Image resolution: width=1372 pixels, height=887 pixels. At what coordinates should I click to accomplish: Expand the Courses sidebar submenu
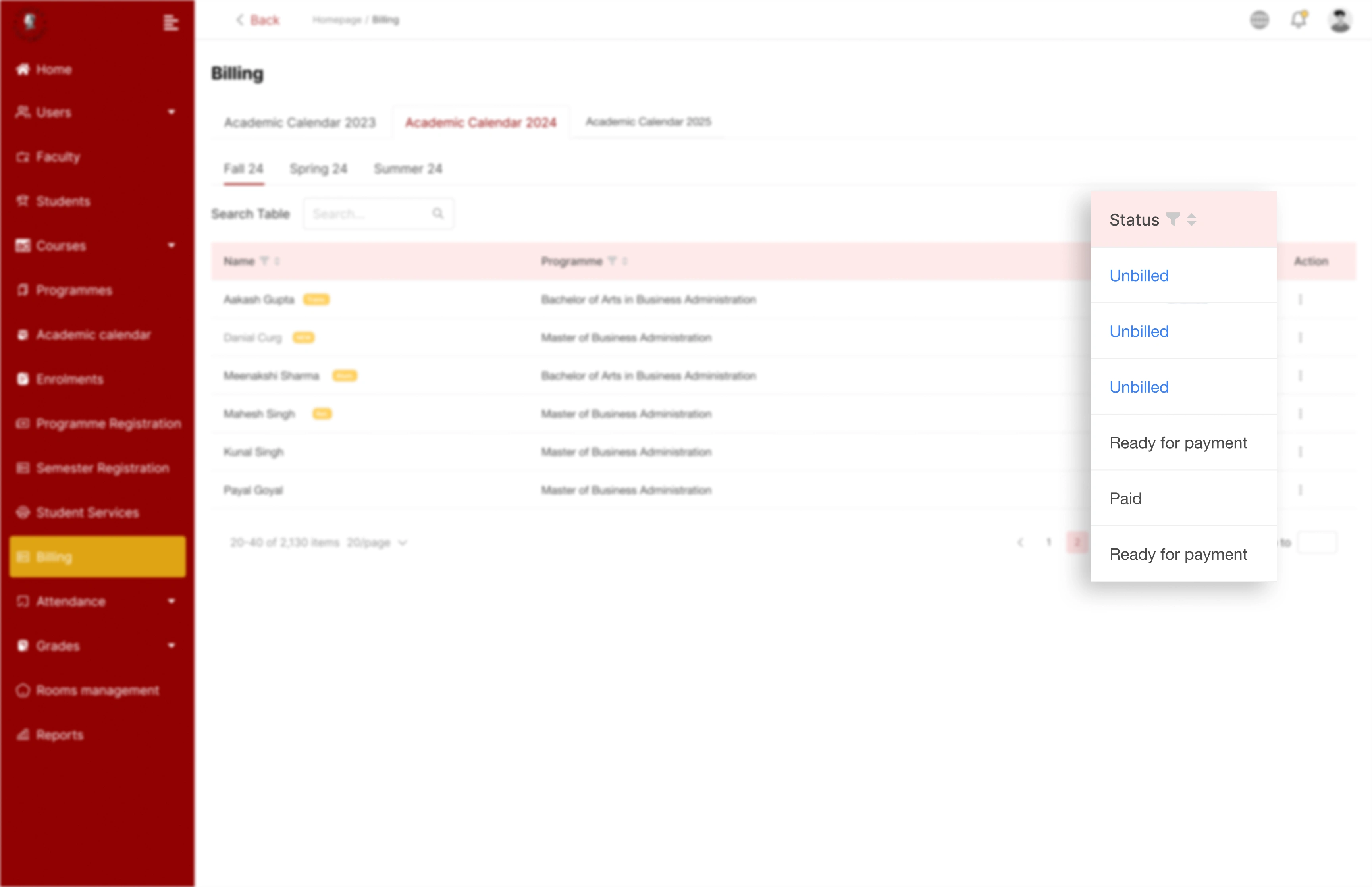coord(171,245)
